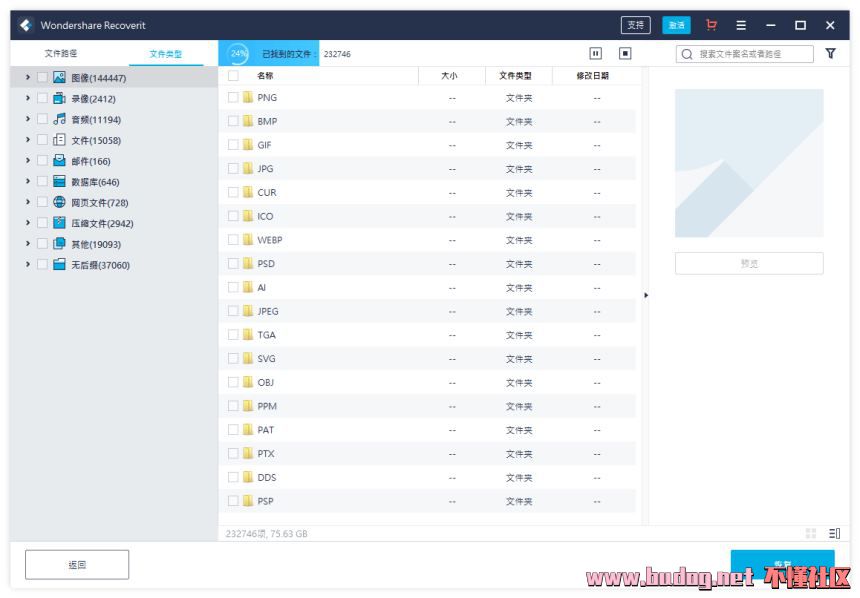Click the WEBP folder icon
The image size is (860, 598).
coord(248,240)
